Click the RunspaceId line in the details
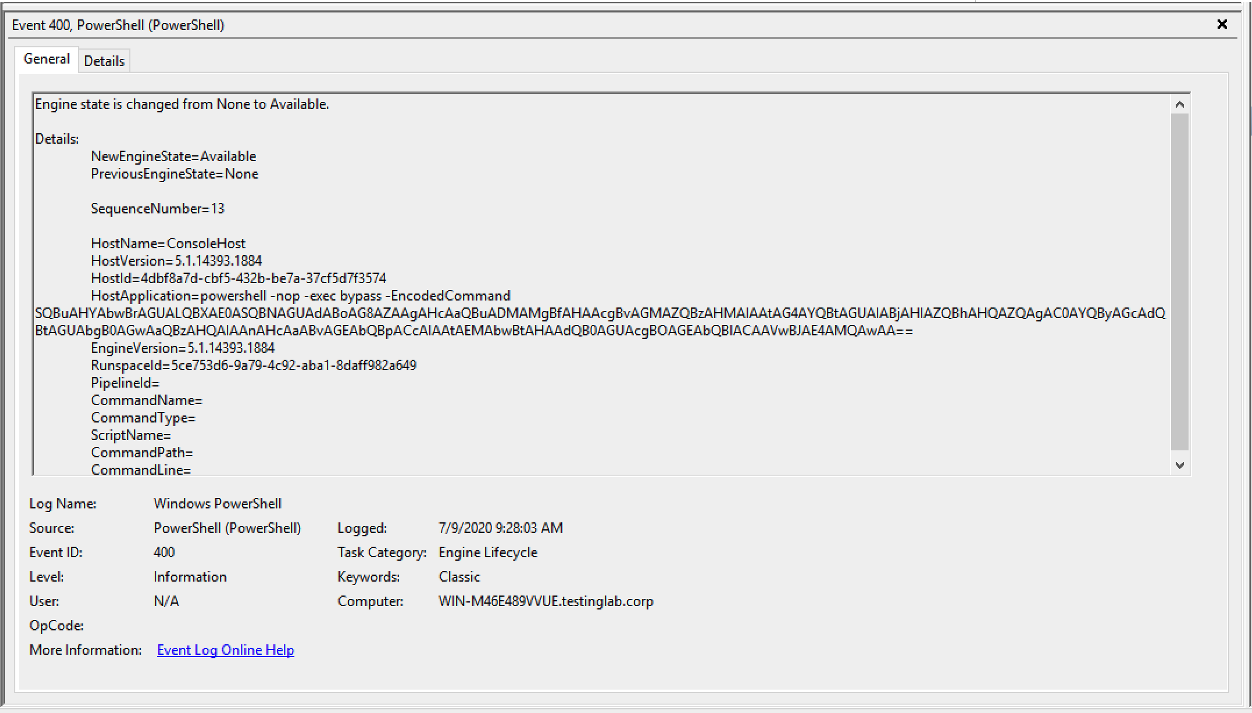This screenshot has height=713, width=1252. 253,366
